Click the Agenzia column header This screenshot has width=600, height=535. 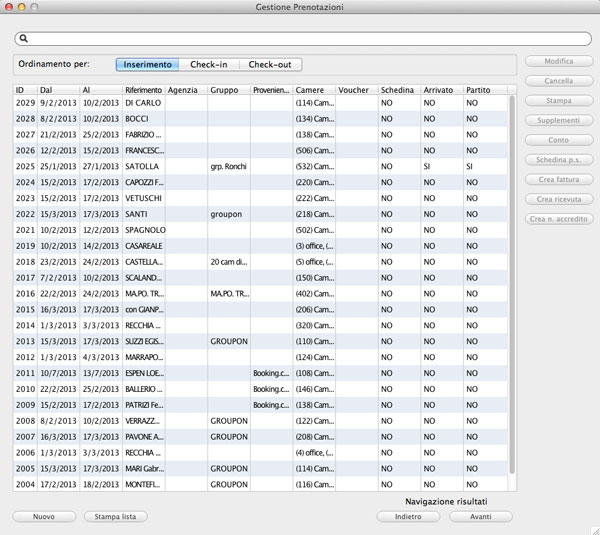pos(186,90)
